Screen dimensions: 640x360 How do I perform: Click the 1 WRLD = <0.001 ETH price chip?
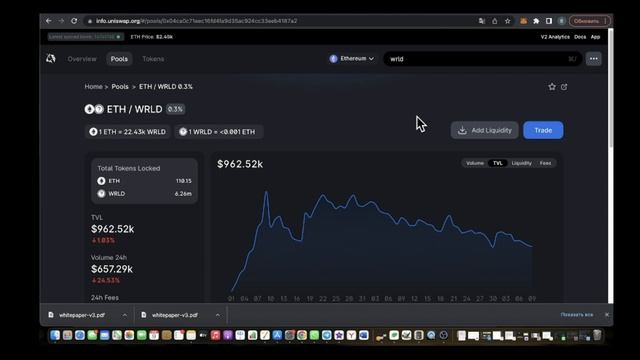click(x=219, y=132)
